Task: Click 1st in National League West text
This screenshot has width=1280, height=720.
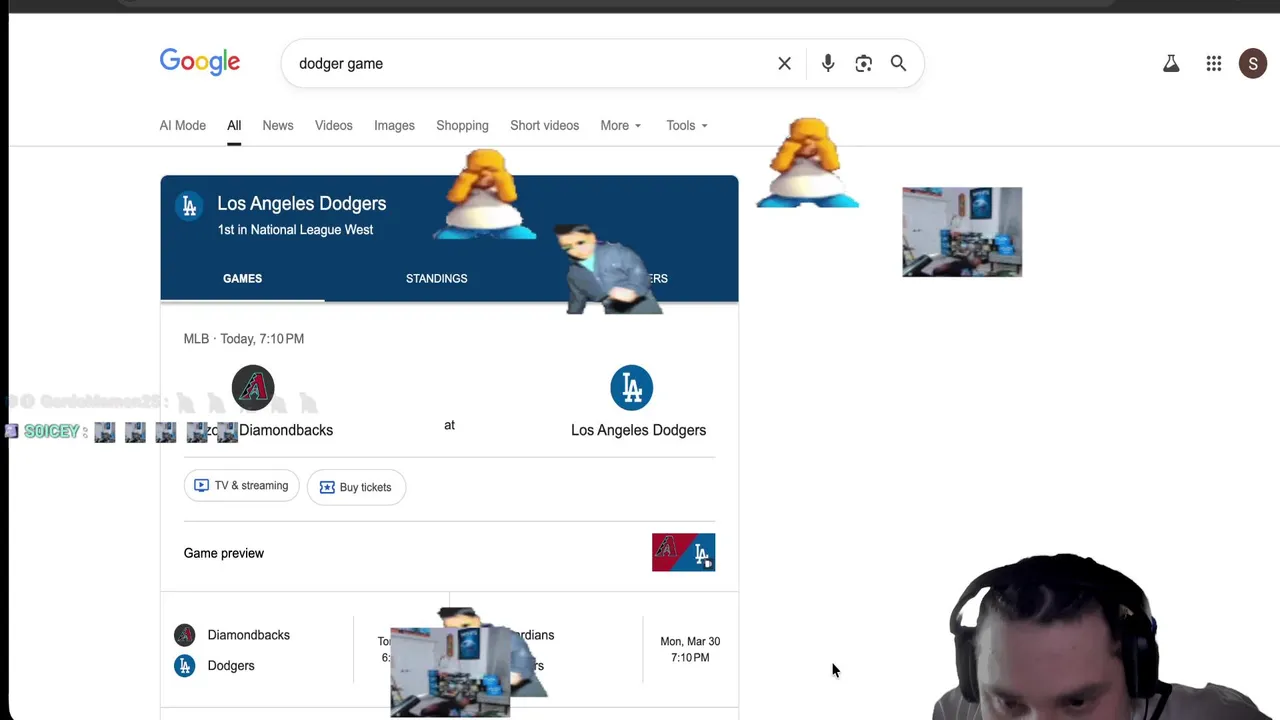Action: (295, 230)
